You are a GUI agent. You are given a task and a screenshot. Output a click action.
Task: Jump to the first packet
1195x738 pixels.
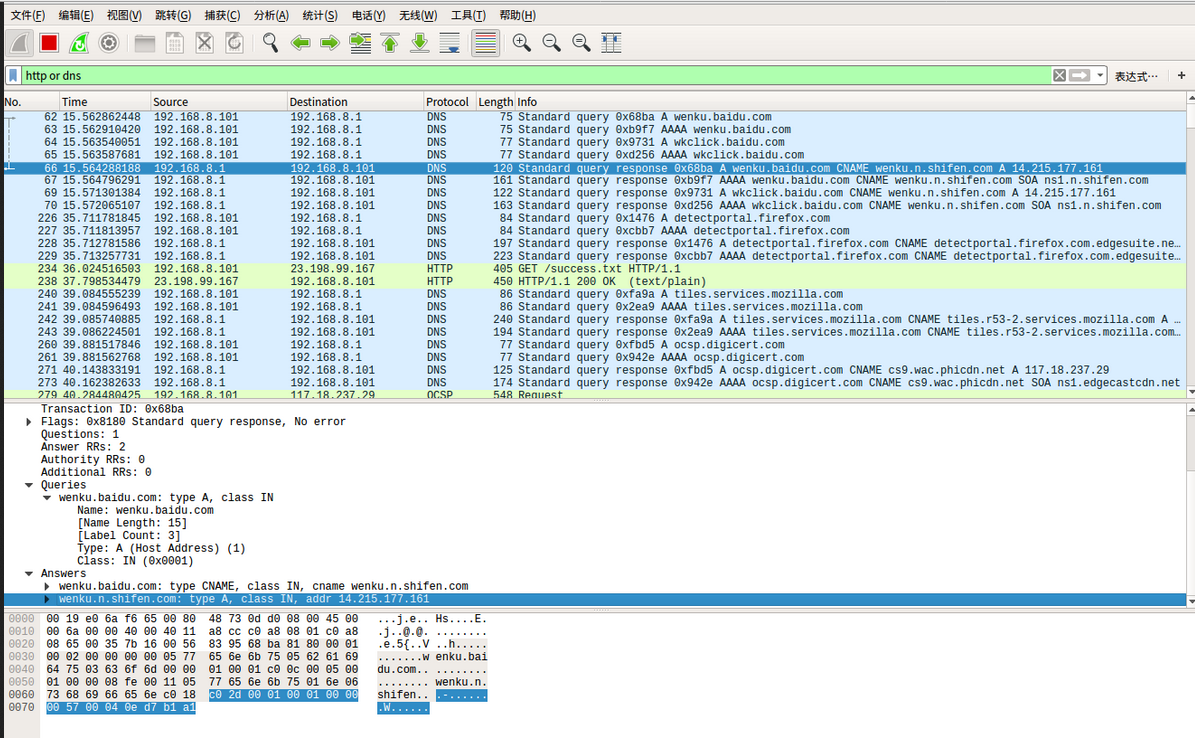pos(390,43)
